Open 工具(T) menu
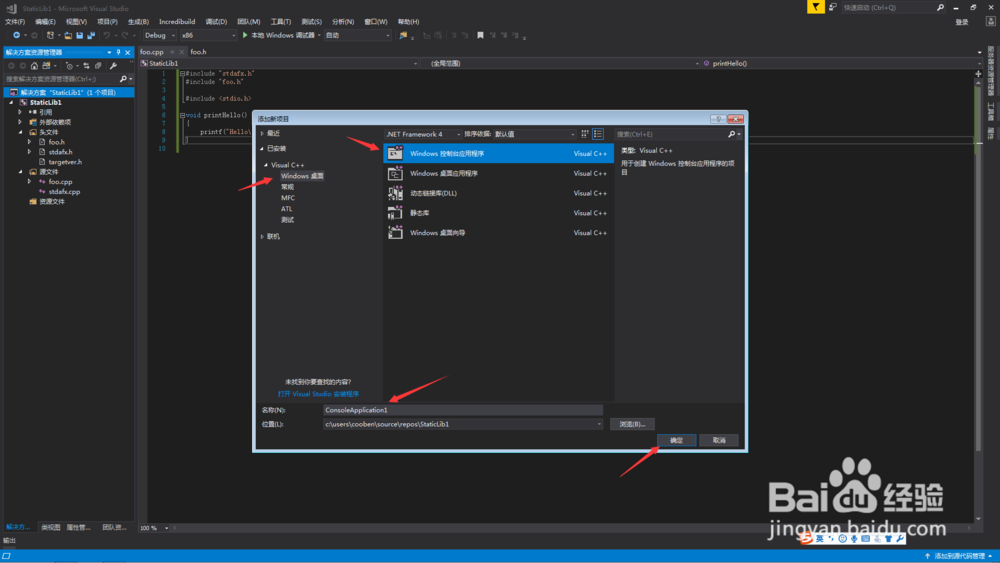1000x563 pixels. tap(281, 22)
